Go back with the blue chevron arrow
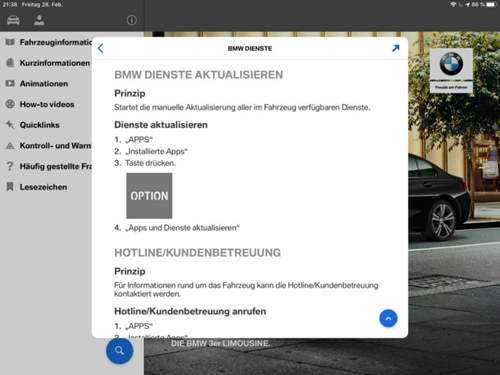The image size is (500, 375). 100,48
